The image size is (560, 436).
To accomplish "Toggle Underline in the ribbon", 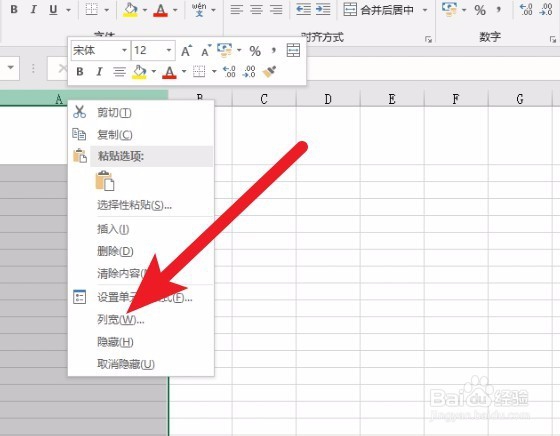I will [x=53, y=9].
